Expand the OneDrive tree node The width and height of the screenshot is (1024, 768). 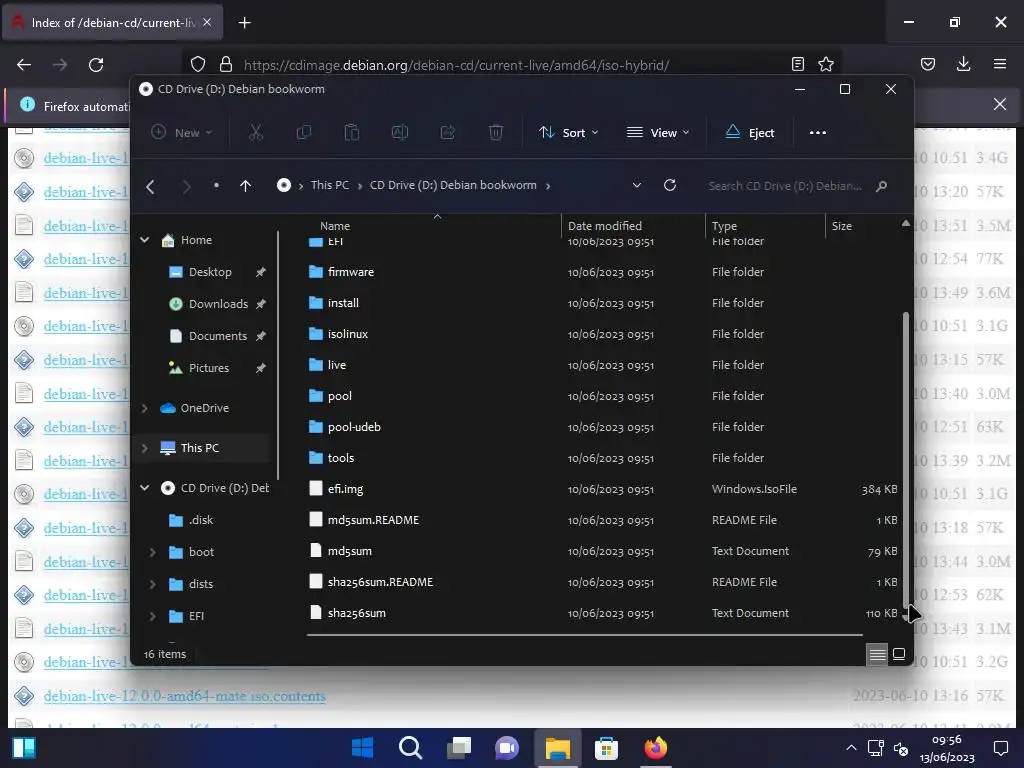[x=145, y=408]
